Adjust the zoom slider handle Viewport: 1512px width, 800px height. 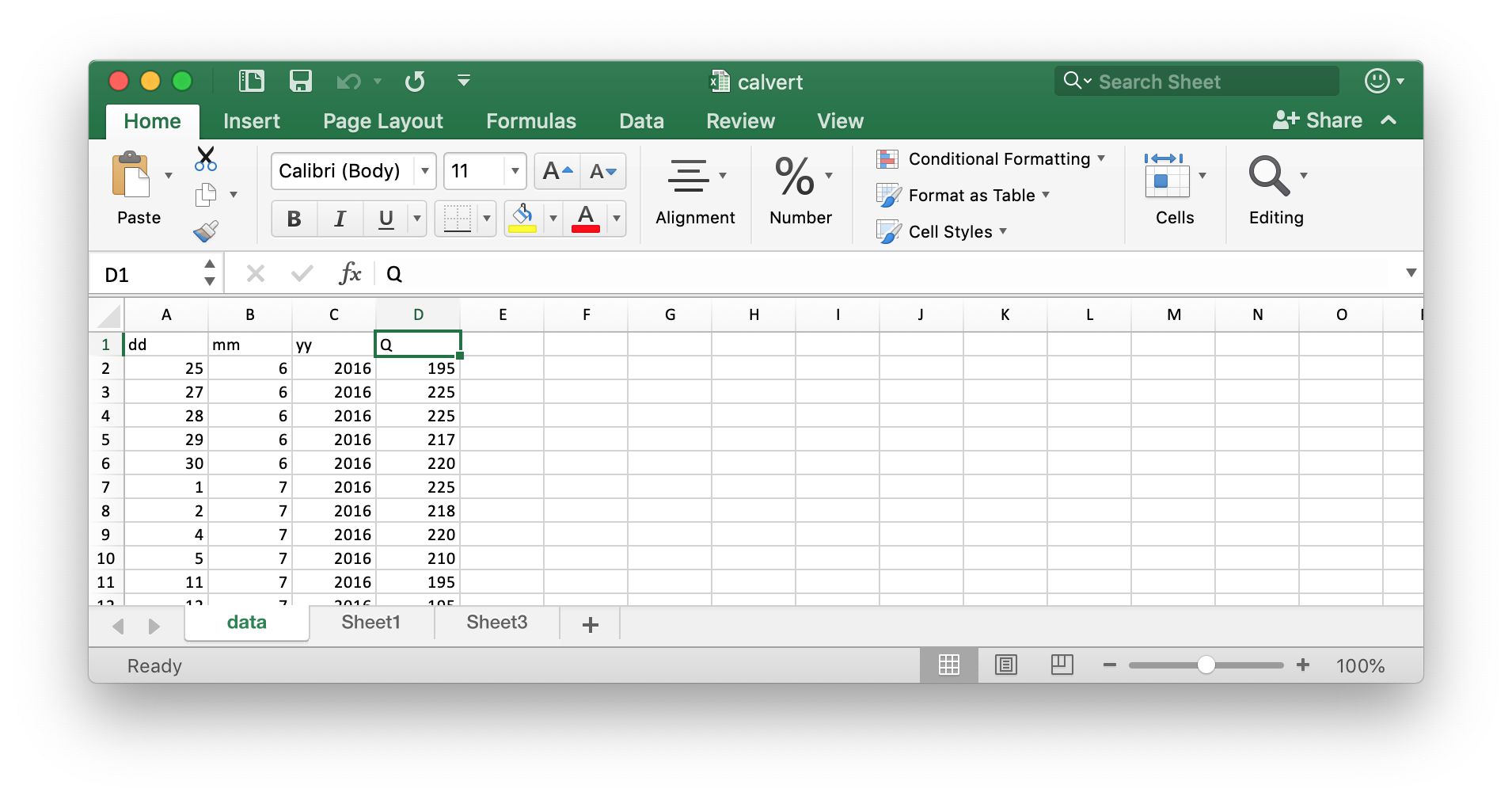pos(1206,665)
